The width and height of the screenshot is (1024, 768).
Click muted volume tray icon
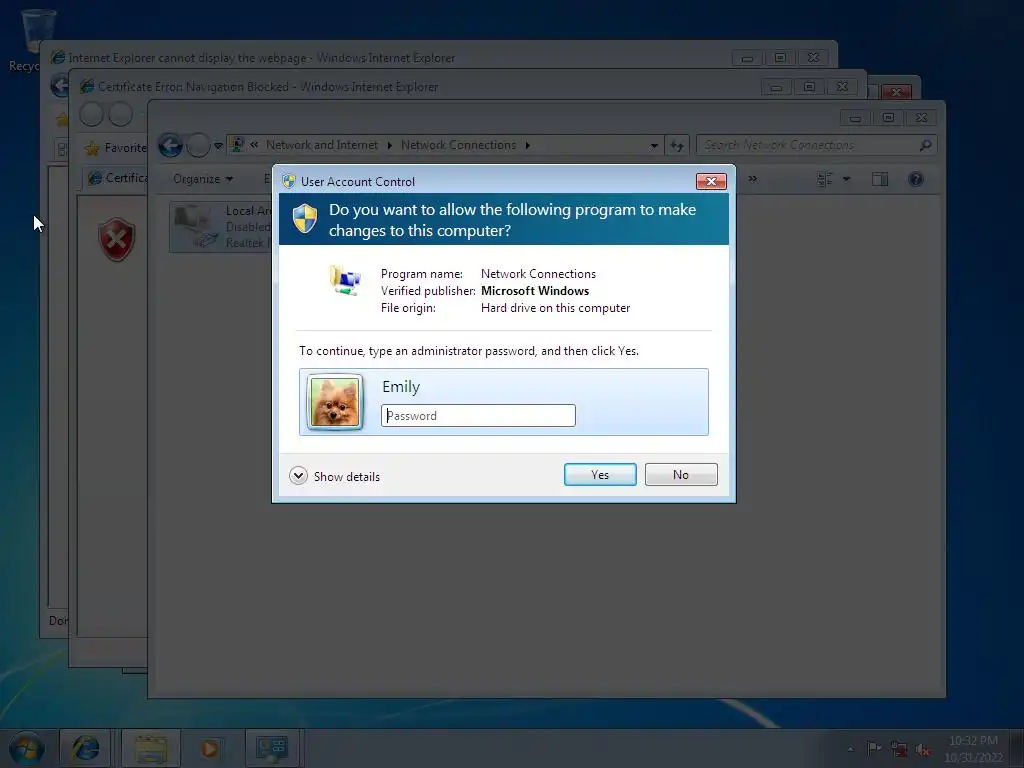[x=923, y=749]
